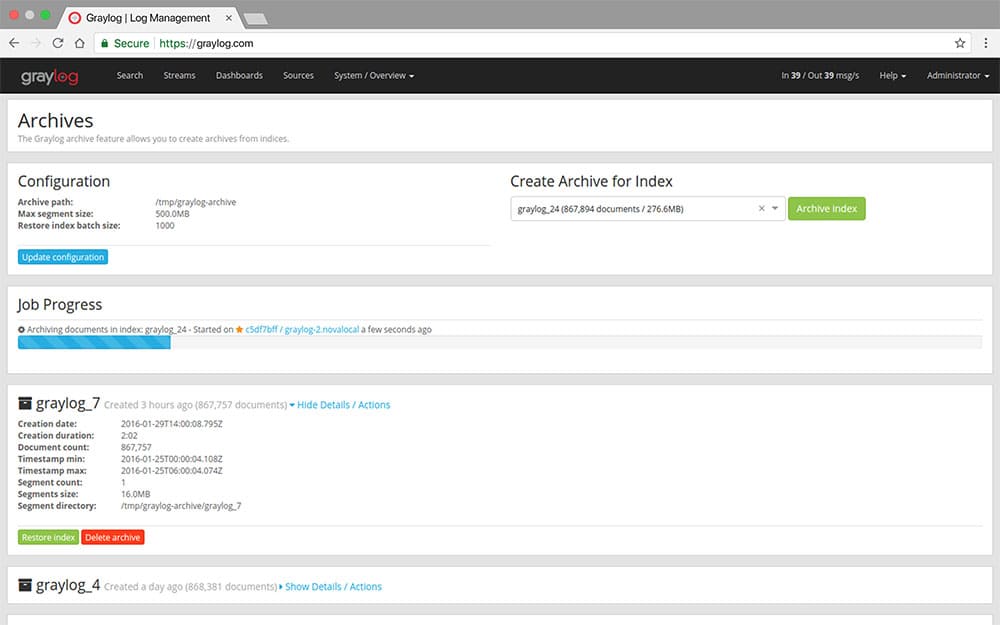Clear the selected graylog_24 index
The height and width of the screenshot is (625, 1000).
pos(761,209)
